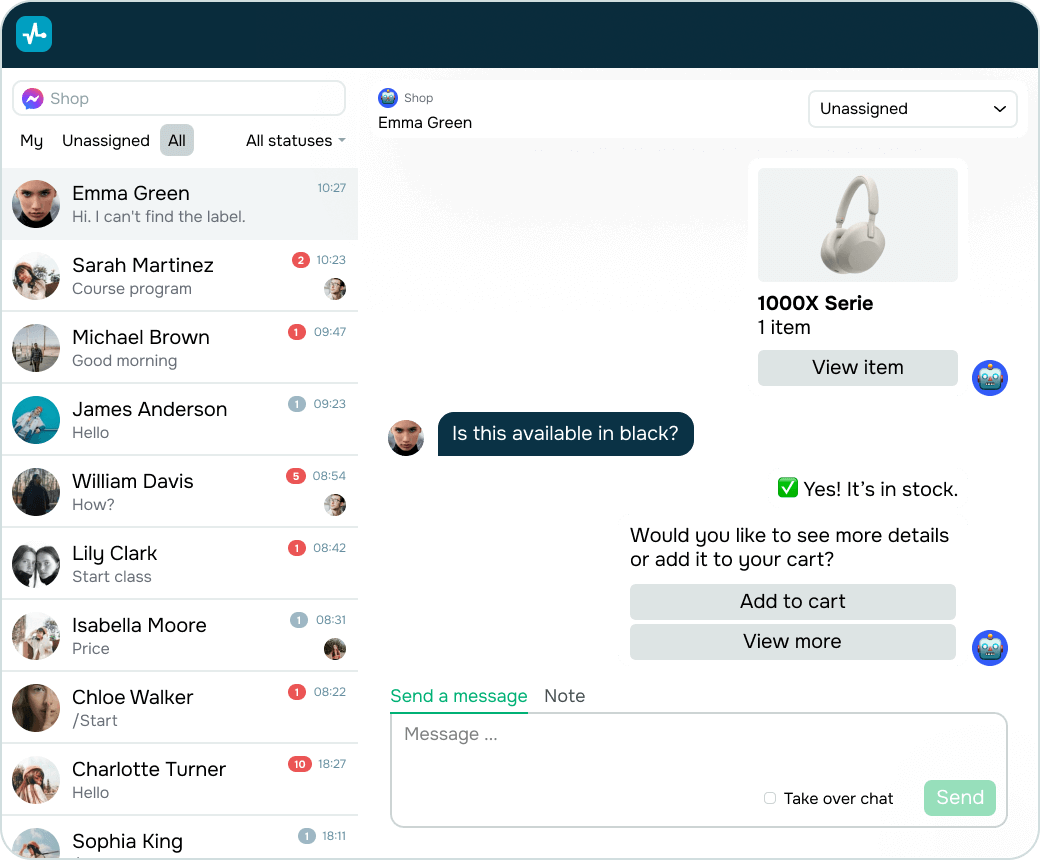Click the 1000X Serie product title

(x=815, y=303)
